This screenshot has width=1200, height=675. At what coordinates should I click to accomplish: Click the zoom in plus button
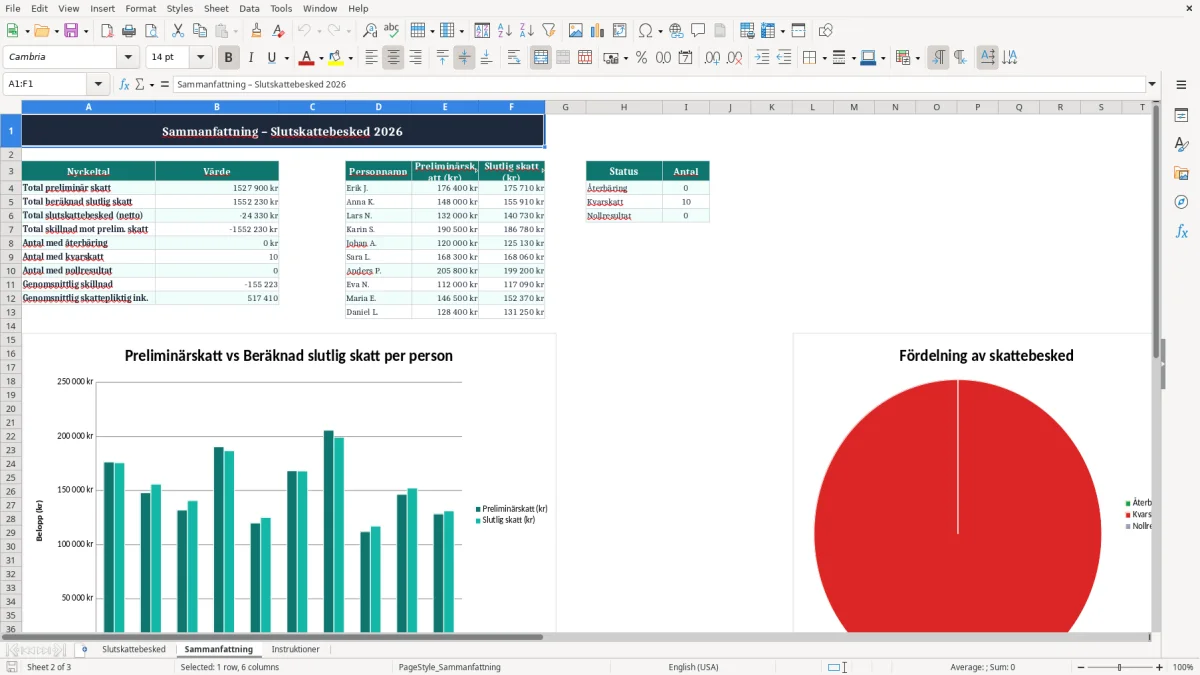point(1160,667)
